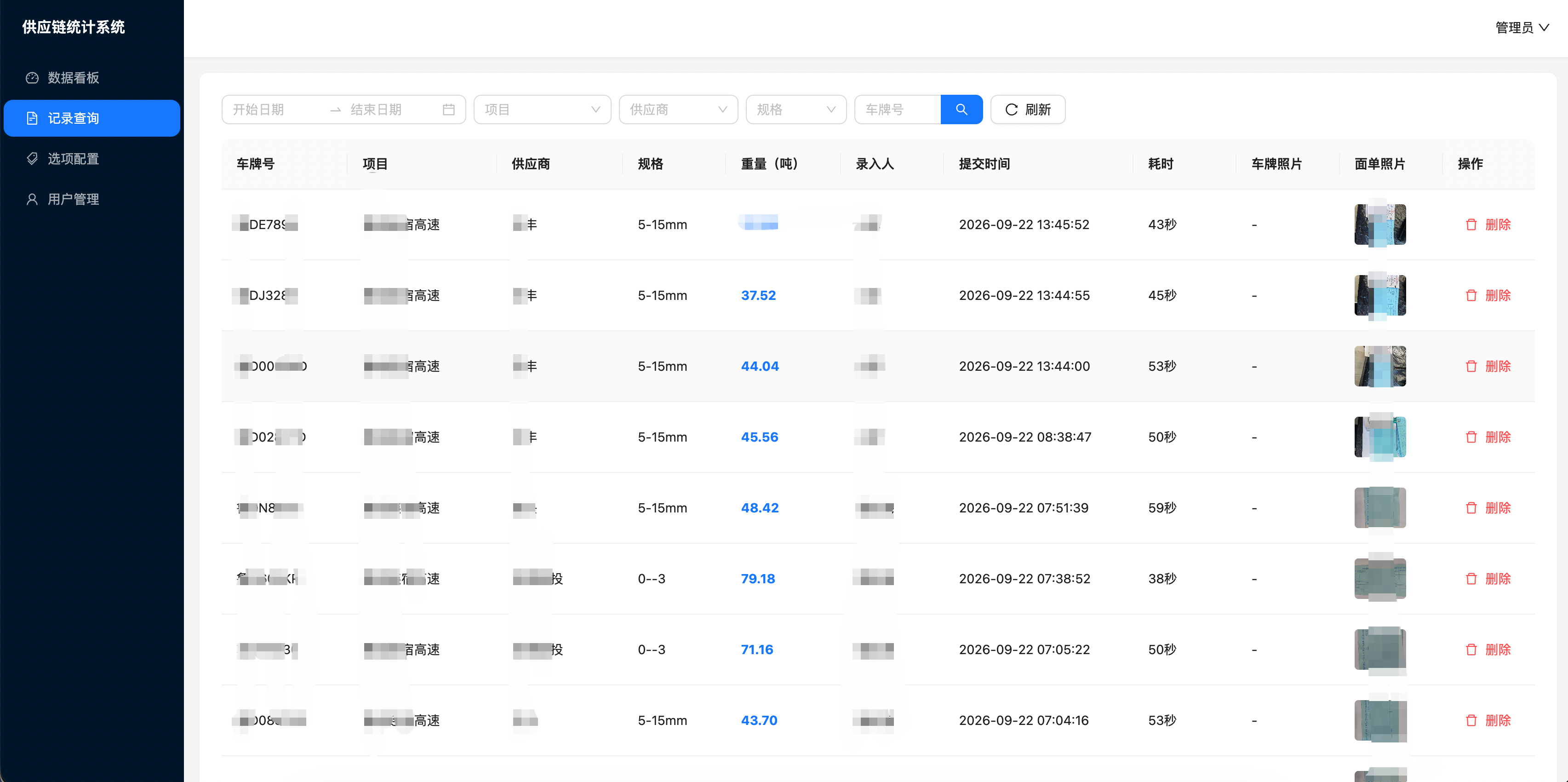Screen dimensions: 1568x782
Task: Click the tag icon beside 选项配置
Action: (32, 158)
